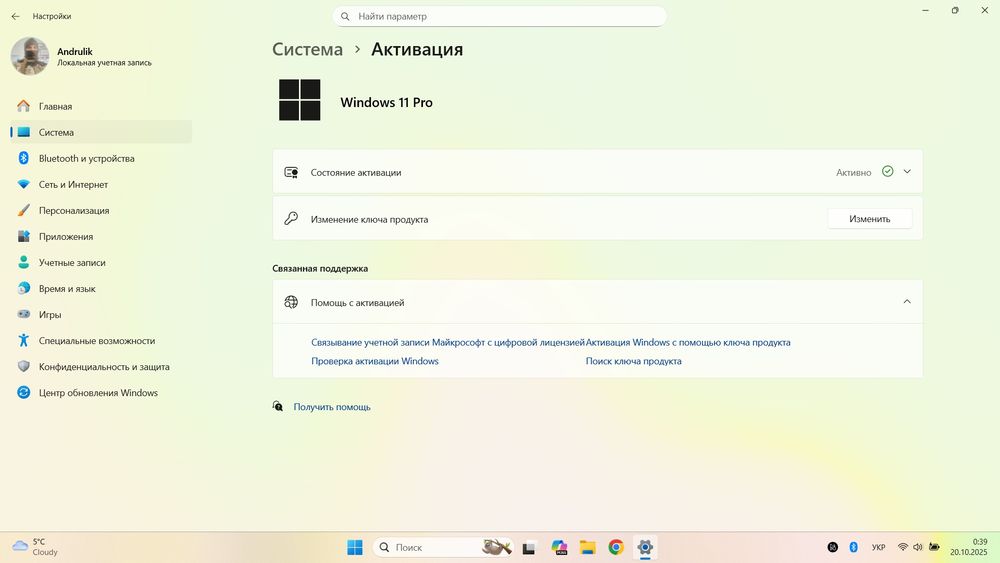Open Google Chrome from the taskbar
1000x563 pixels.
(616, 547)
